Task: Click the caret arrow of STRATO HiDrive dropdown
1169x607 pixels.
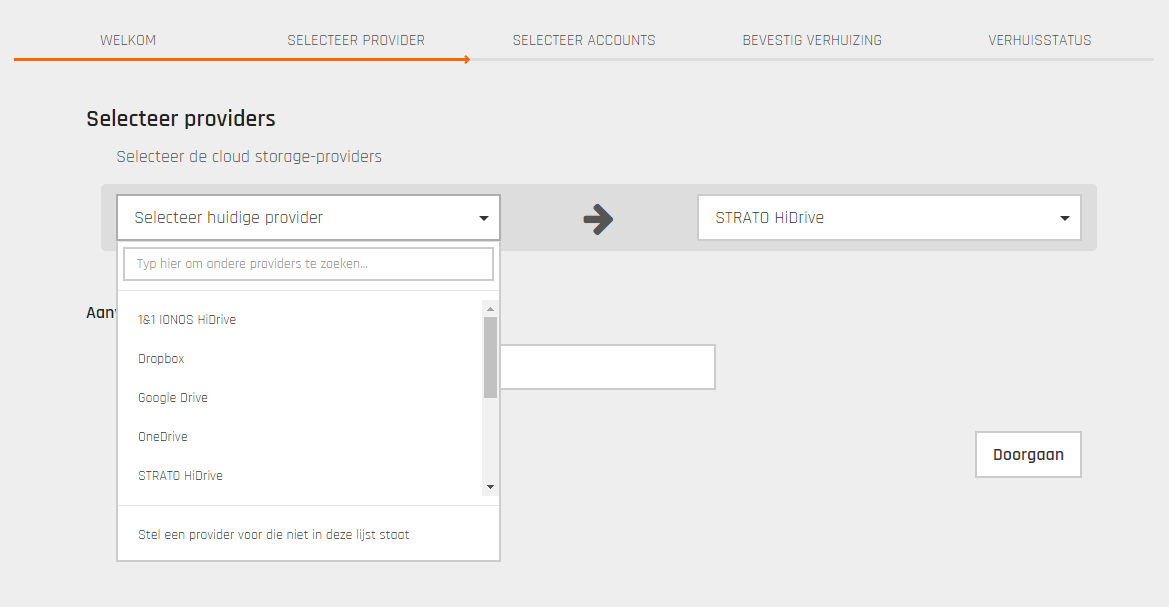Action: click(x=1064, y=218)
